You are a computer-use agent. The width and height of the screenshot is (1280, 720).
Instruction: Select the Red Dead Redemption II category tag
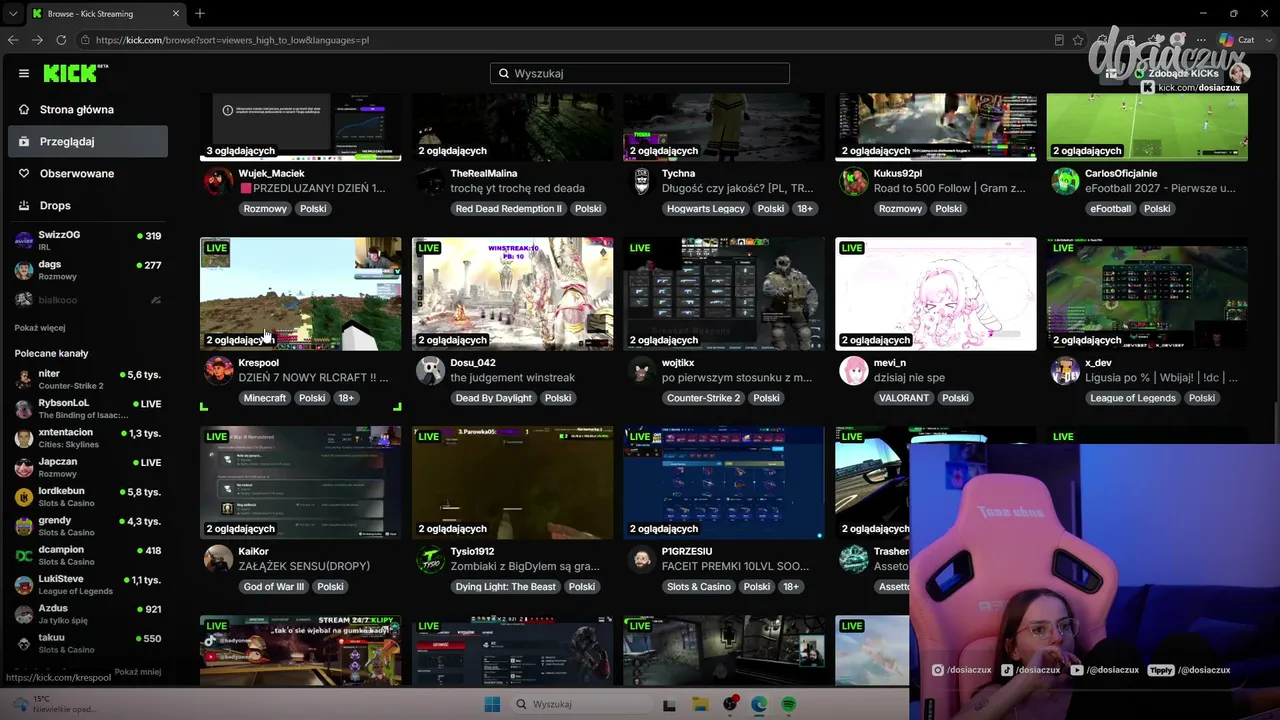coord(509,209)
